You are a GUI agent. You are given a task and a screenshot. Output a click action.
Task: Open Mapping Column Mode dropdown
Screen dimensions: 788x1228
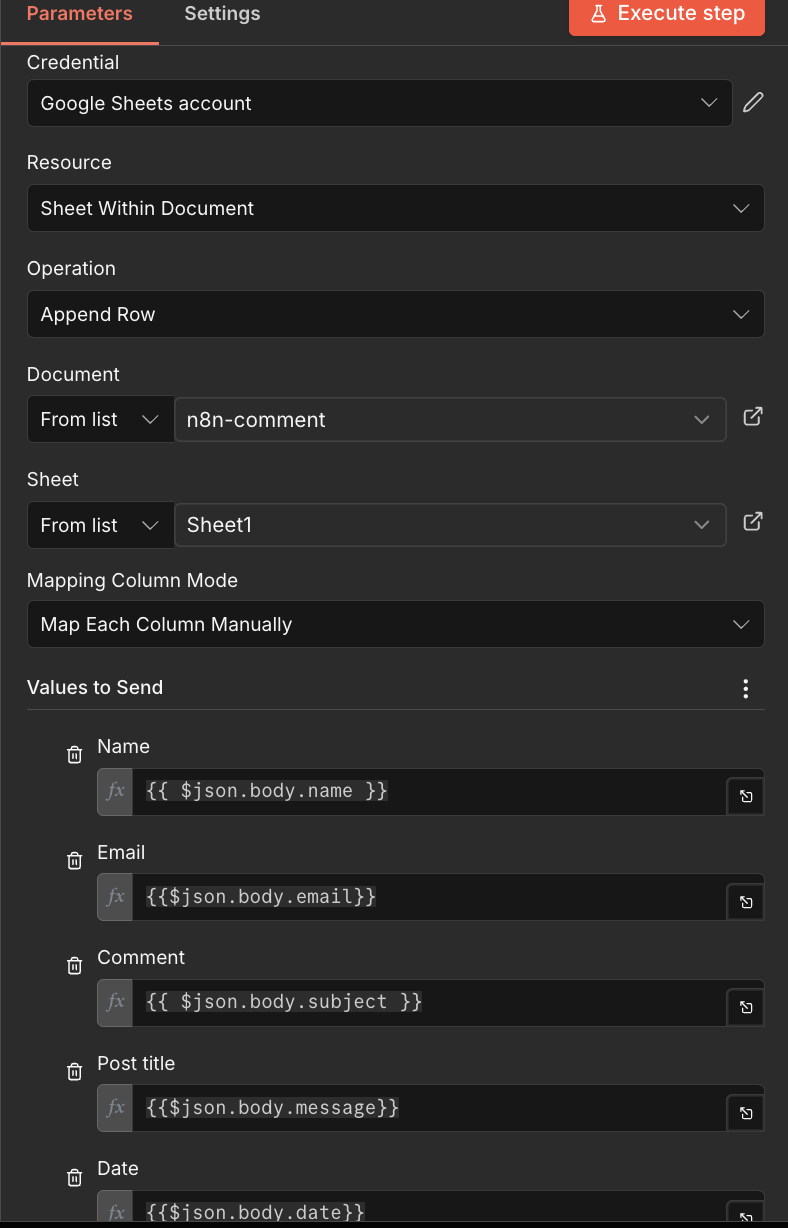pos(395,624)
